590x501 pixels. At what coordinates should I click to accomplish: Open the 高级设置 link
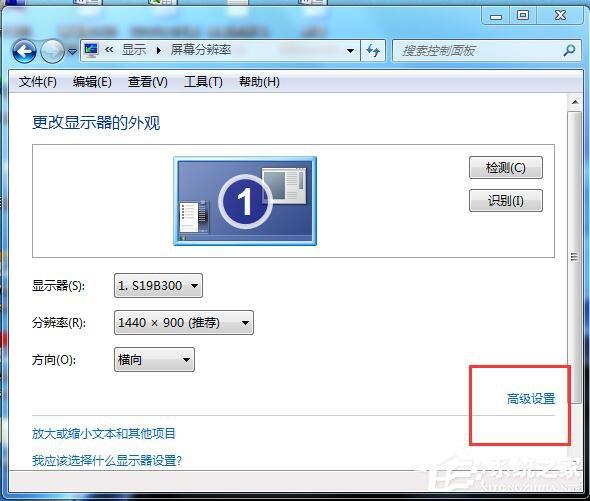531,398
